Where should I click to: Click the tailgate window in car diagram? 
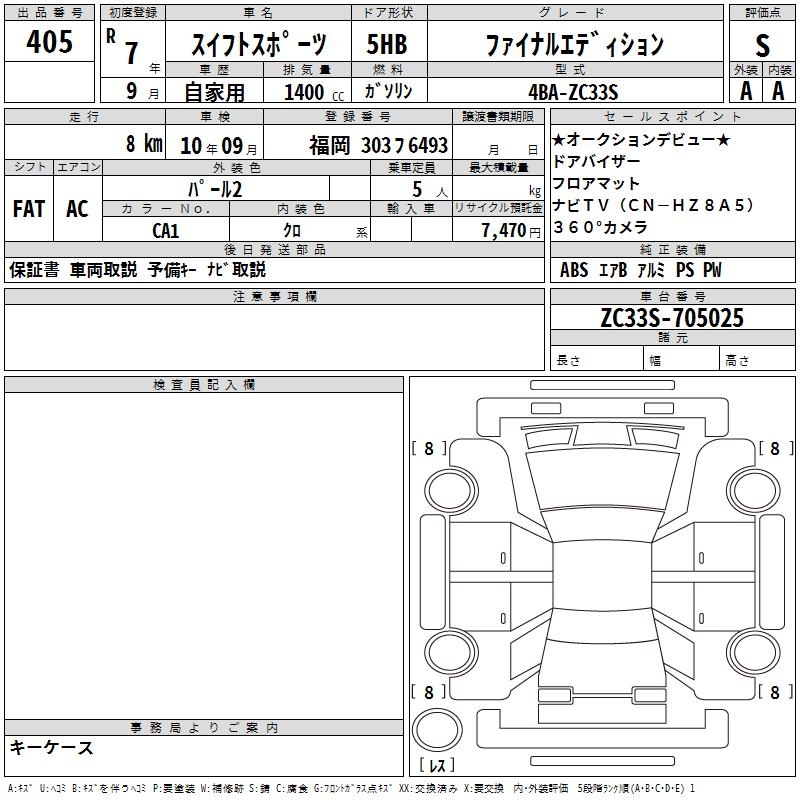click(x=603, y=625)
